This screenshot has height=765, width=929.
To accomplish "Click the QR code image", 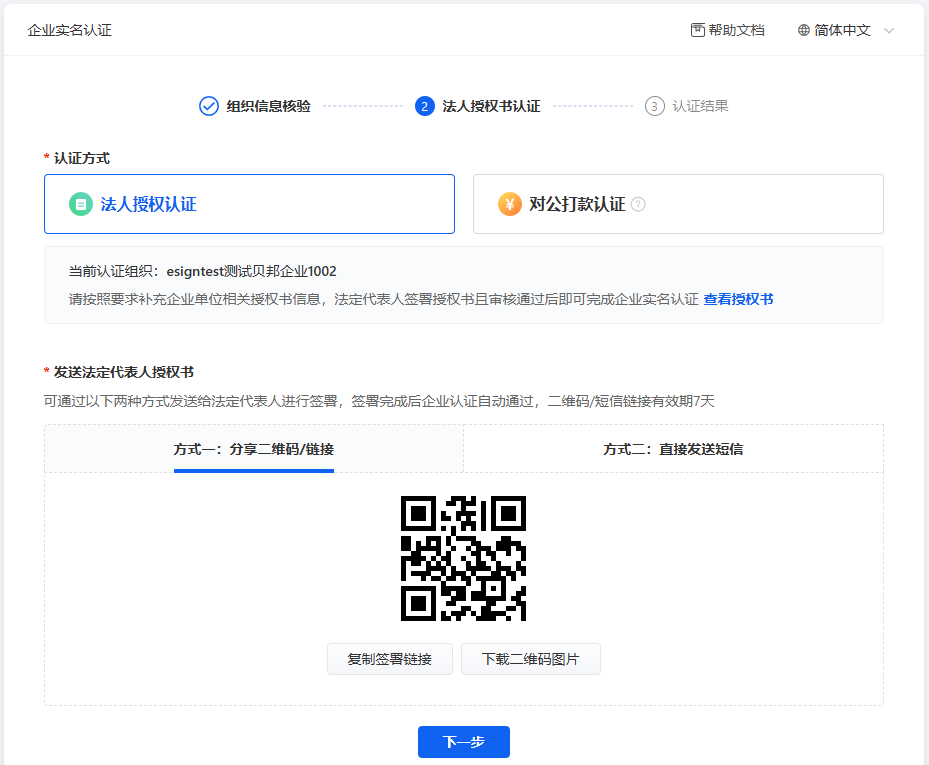I will [463, 558].
